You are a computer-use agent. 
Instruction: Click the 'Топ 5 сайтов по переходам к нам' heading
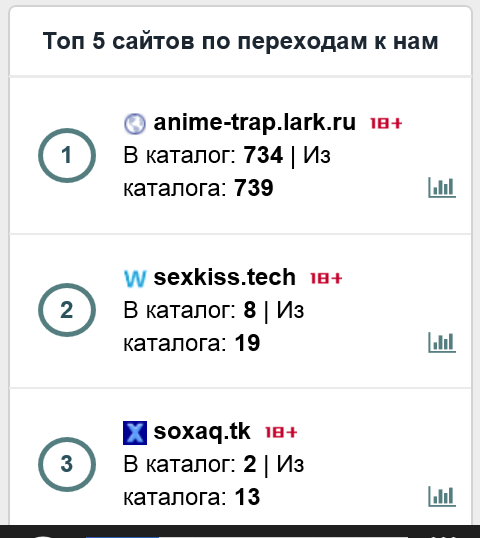240,41
